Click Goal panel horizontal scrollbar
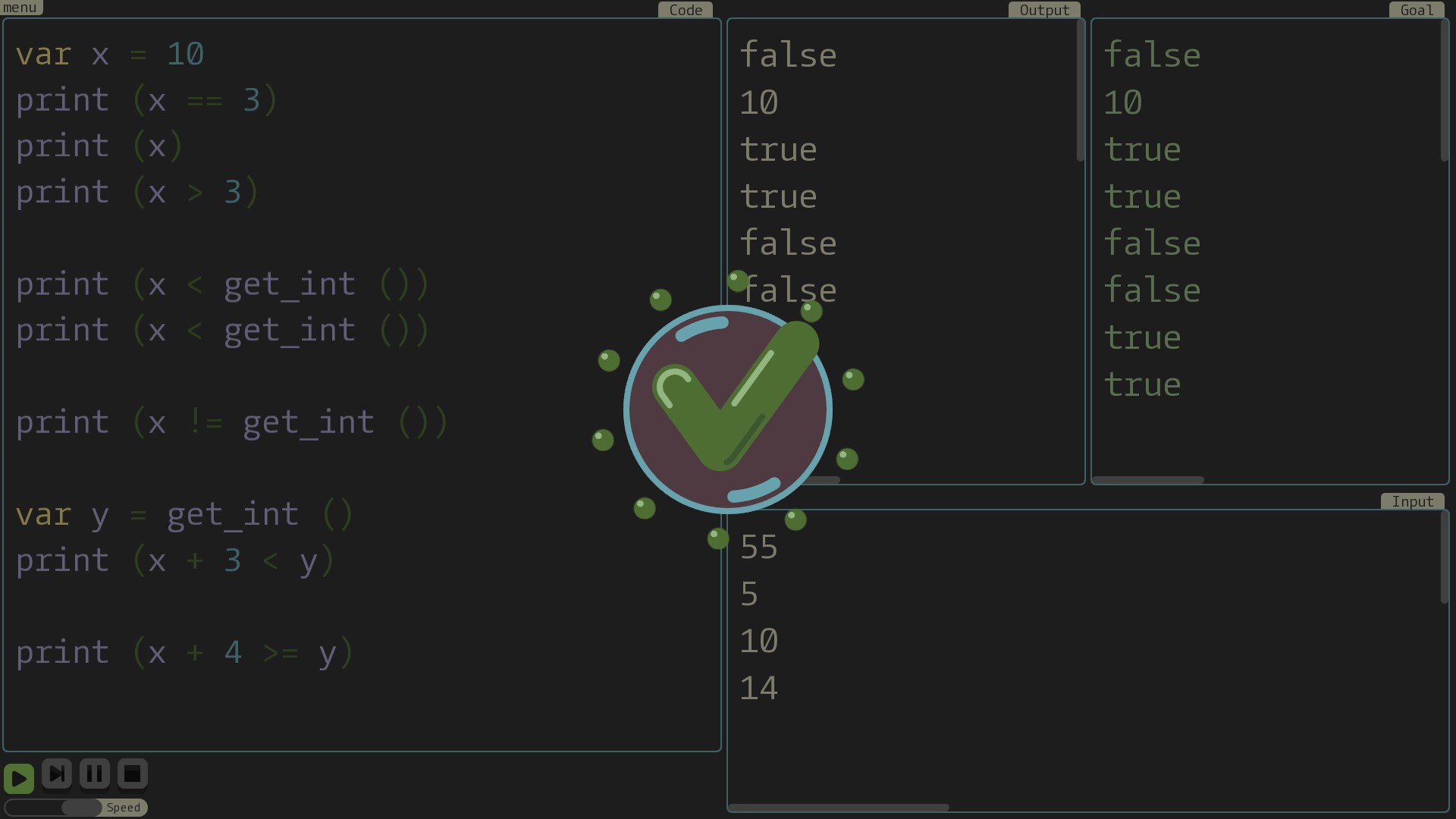1456x819 pixels. (x=1148, y=480)
